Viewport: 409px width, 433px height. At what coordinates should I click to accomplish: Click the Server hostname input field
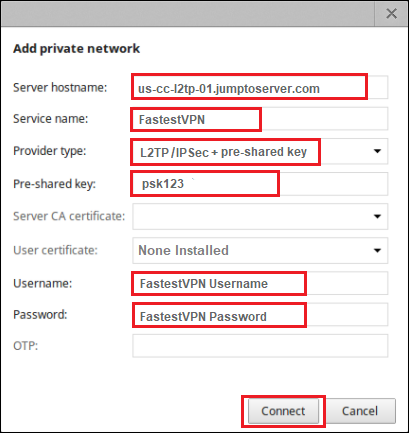pyautogui.click(x=260, y=87)
